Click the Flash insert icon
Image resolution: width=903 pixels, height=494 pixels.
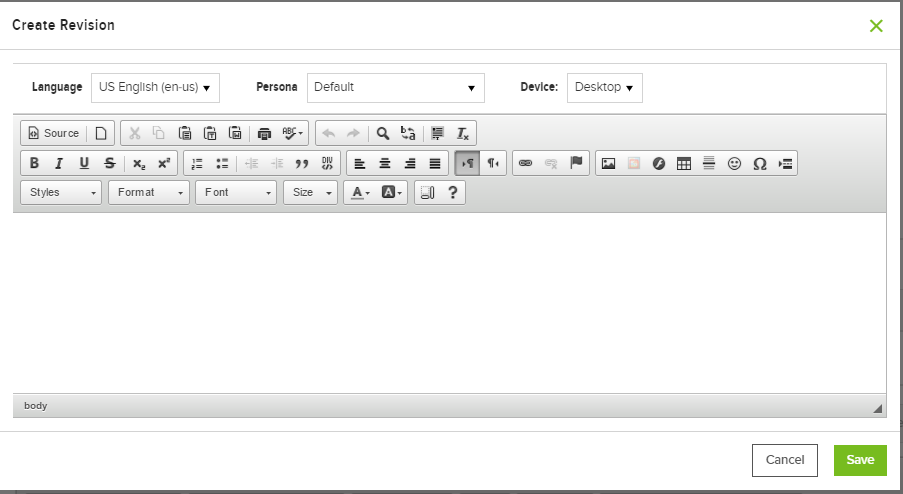[x=659, y=163]
